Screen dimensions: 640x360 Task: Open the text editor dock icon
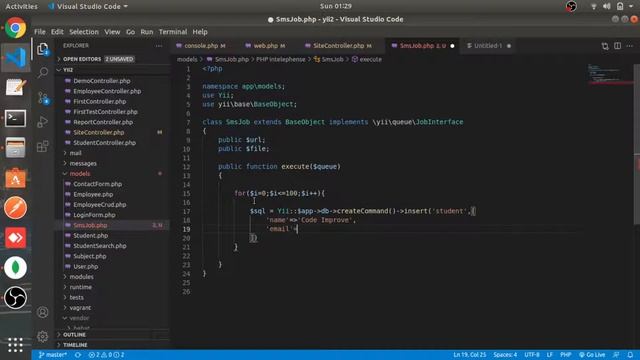click(x=16, y=88)
